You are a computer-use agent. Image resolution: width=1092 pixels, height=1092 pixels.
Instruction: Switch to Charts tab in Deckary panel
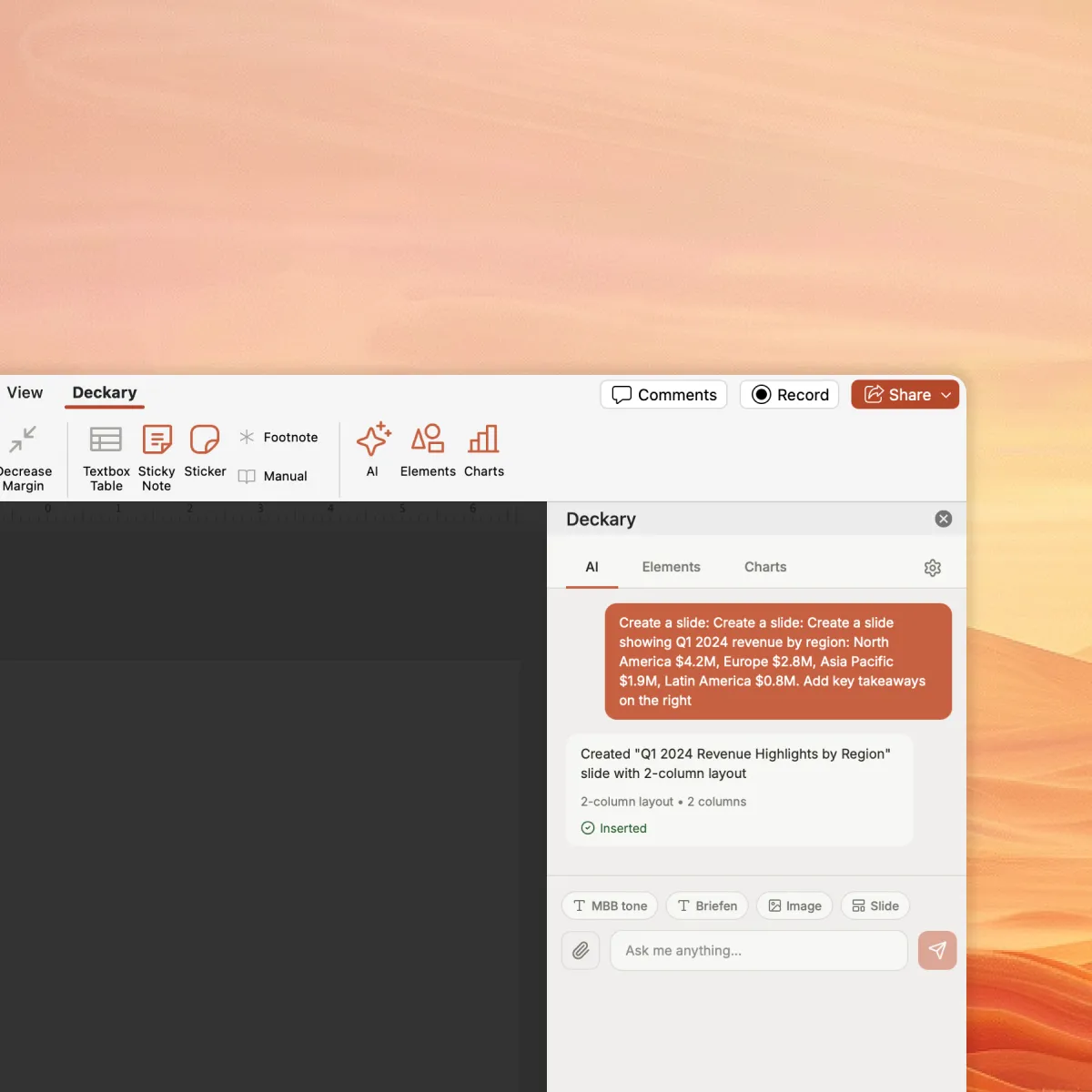pyautogui.click(x=765, y=567)
